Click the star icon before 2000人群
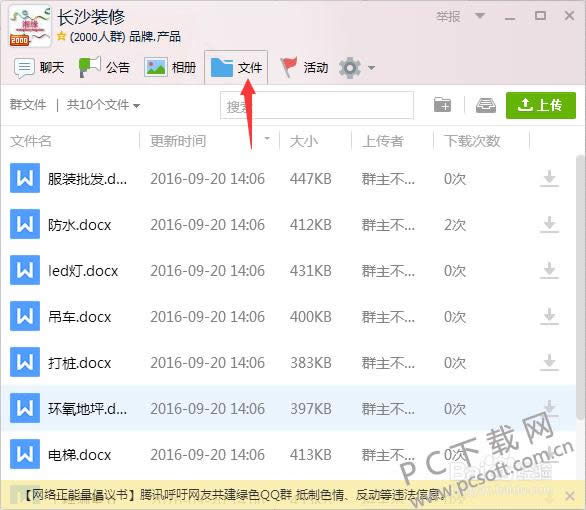The width and height of the screenshot is (586, 510). [61, 36]
